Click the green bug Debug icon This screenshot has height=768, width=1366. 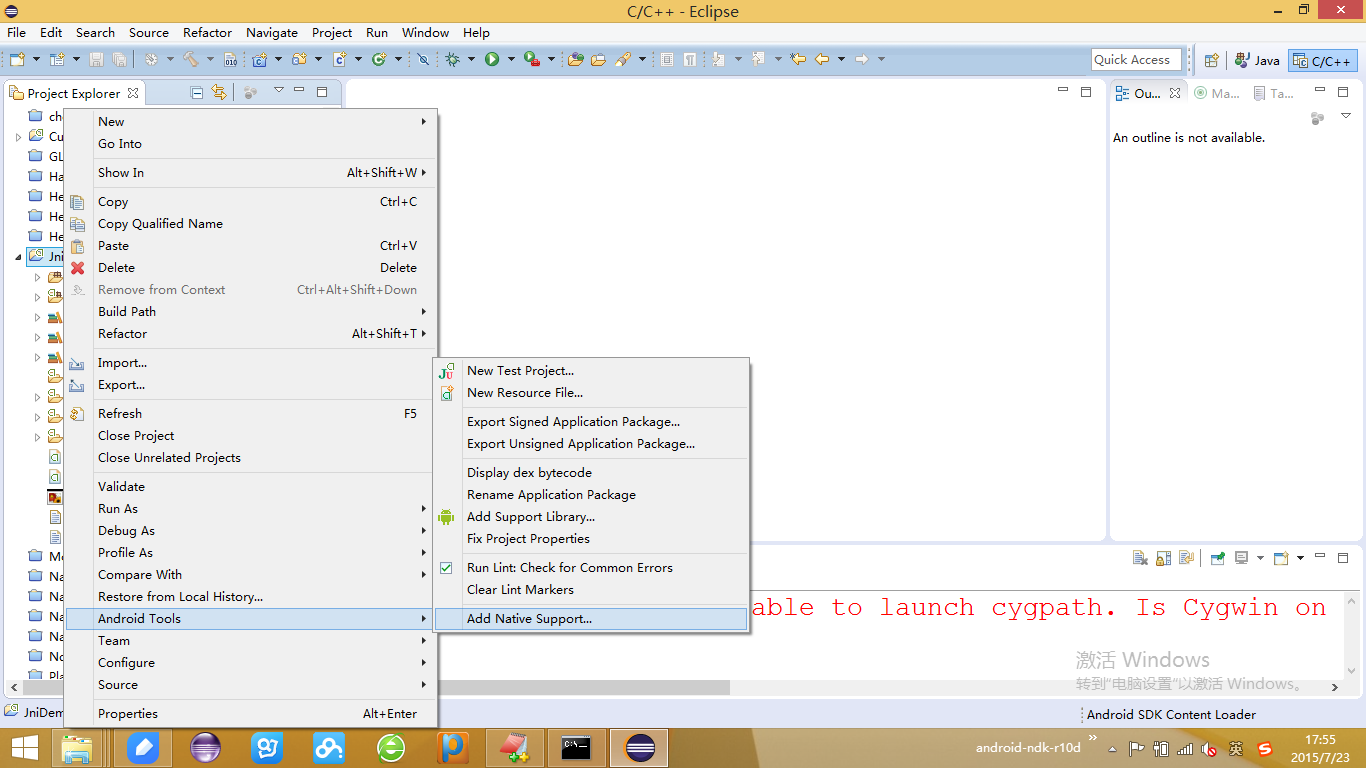tap(452, 59)
